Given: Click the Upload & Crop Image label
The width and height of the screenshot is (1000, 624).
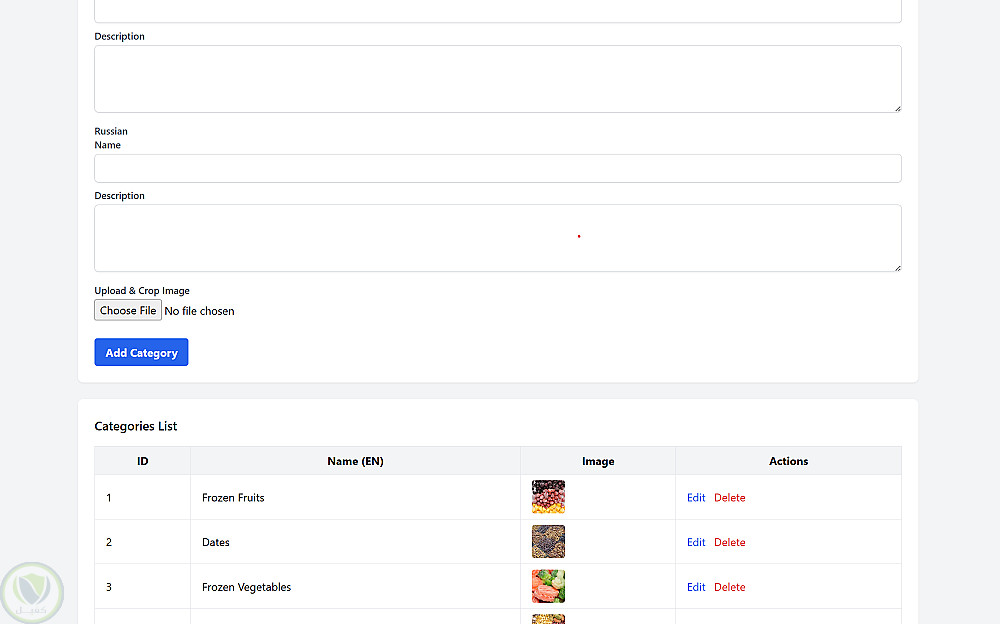Looking at the screenshot, I should coord(142,291).
